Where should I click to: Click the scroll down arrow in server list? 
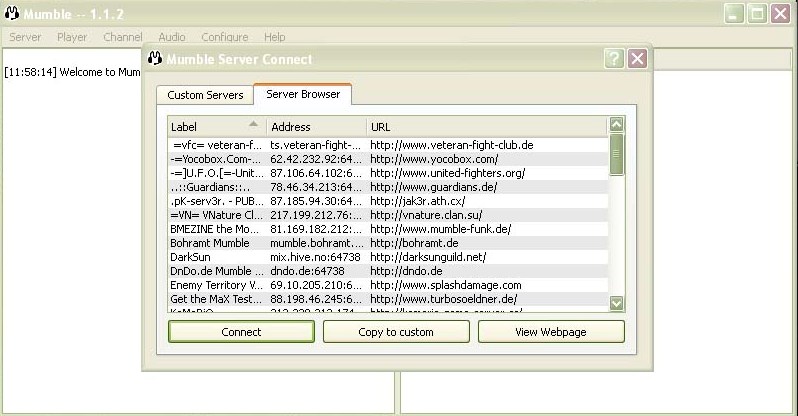pyautogui.click(x=616, y=303)
